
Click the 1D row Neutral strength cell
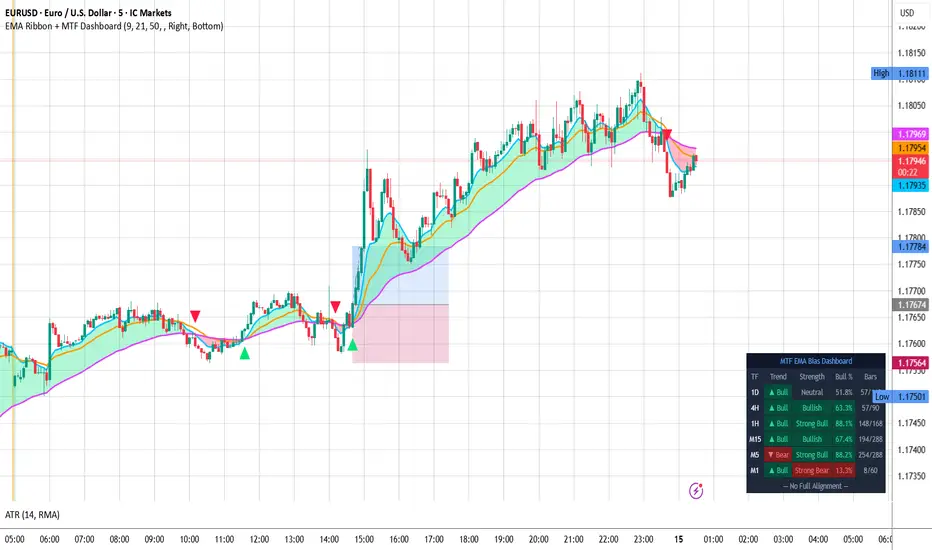click(x=811, y=392)
